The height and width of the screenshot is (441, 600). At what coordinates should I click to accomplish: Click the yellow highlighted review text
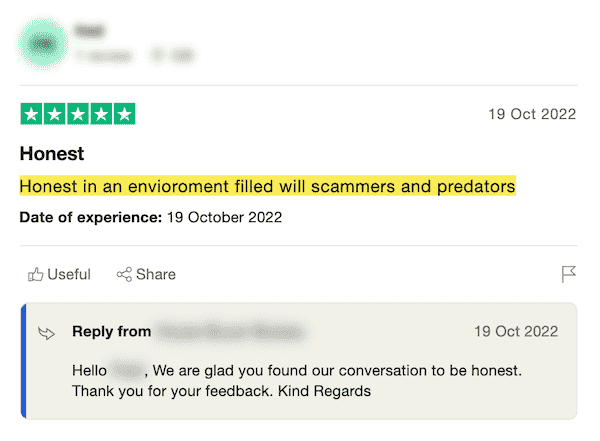click(x=267, y=186)
